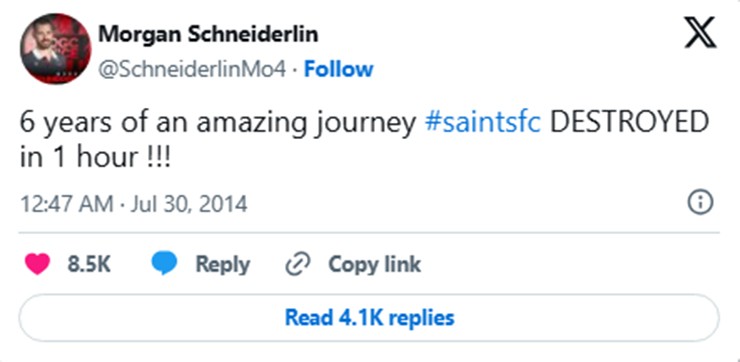Click the chain link icon
The height and width of the screenshot is (362, 740).
pyautogui.click(x=298, y=264)
